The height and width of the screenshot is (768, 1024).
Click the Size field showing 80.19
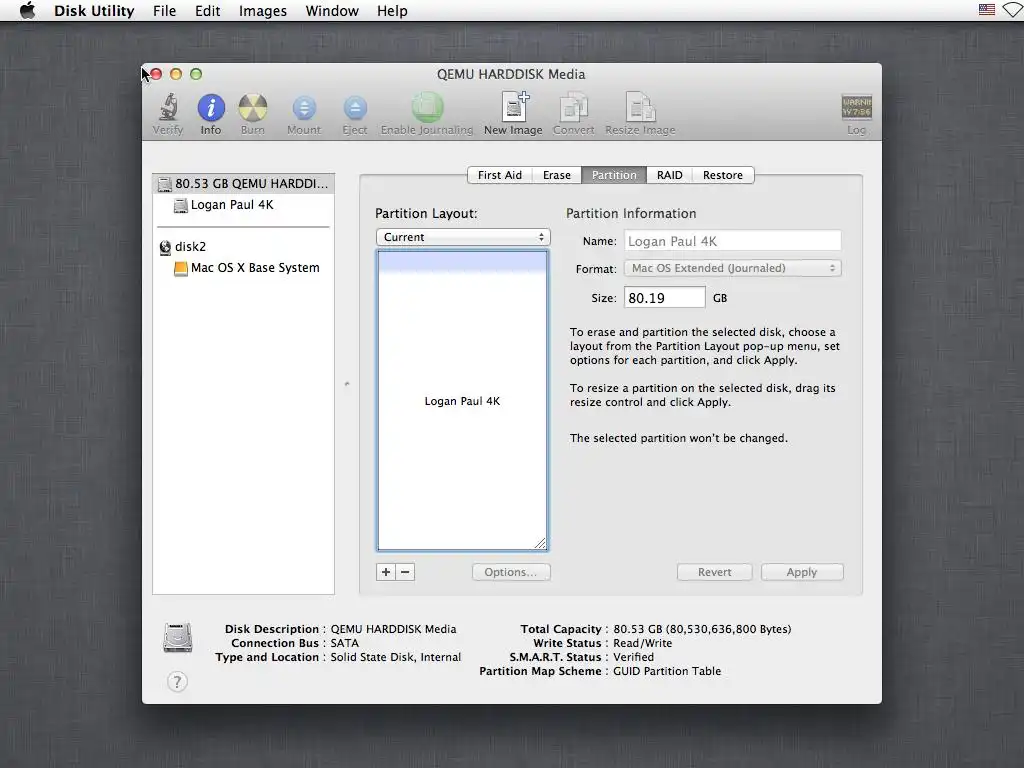point(664,298)
